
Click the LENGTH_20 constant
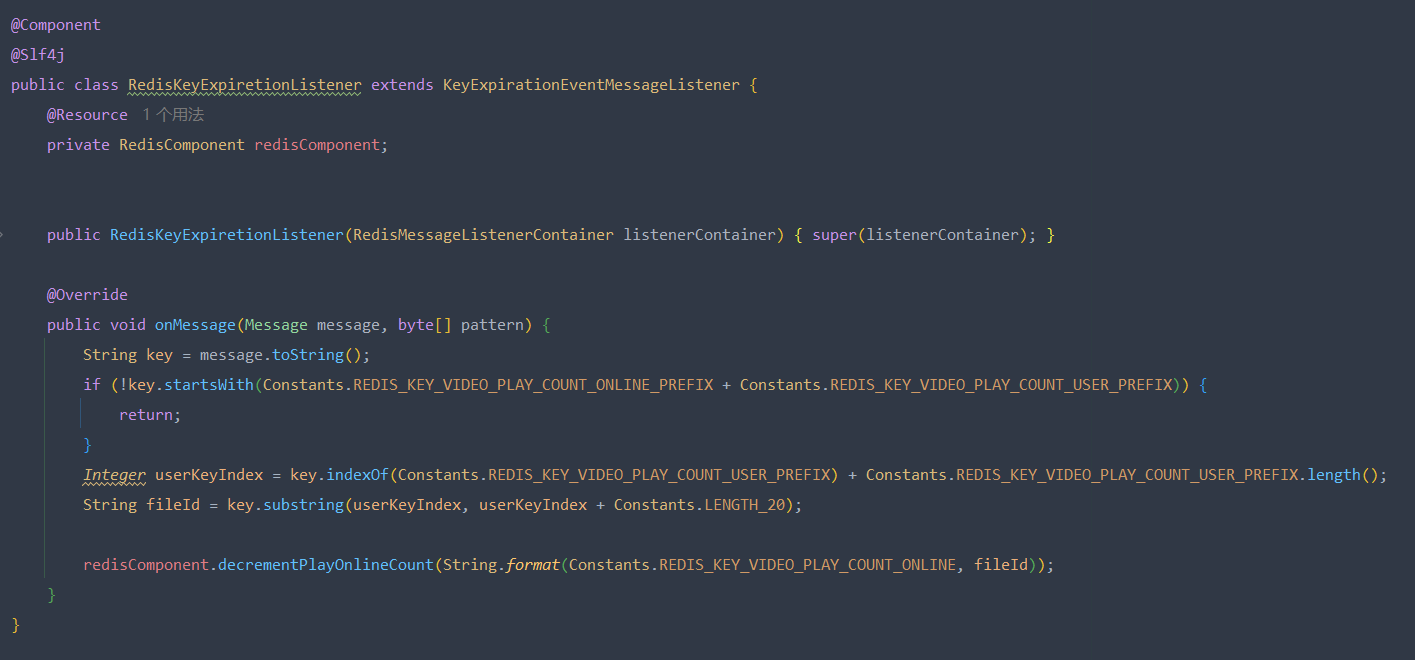[x=745, y=505]
